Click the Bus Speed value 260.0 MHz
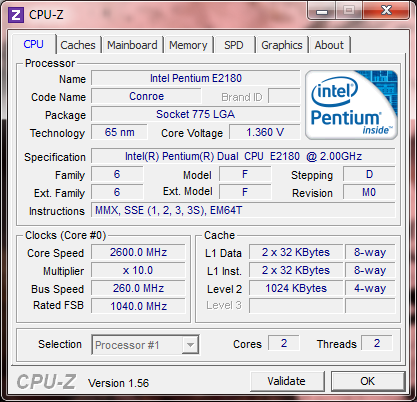Image resolution: width=417 pixels, height=402 pixels. [x=138, y=288]
